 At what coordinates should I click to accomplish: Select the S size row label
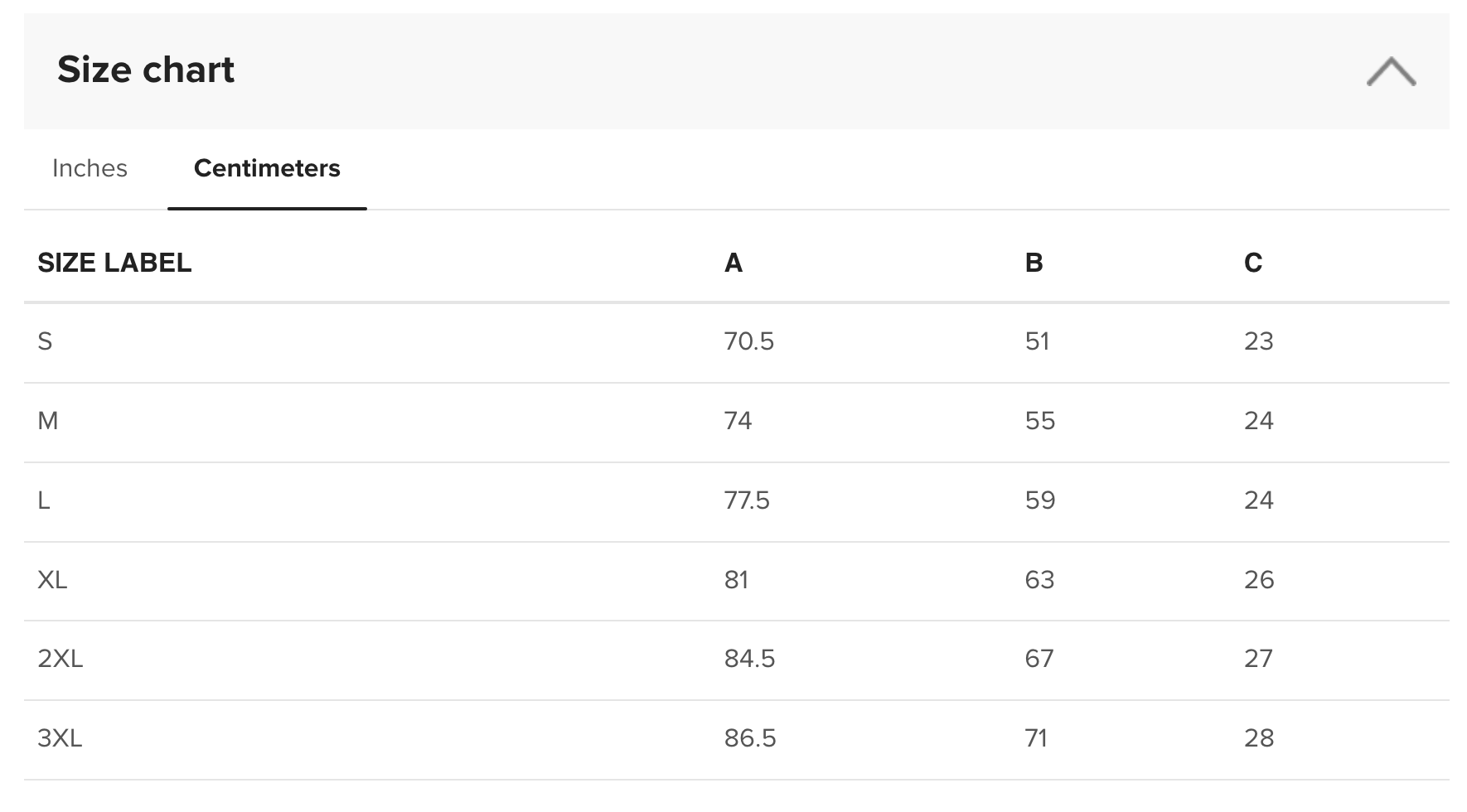(x=45, y=341)
